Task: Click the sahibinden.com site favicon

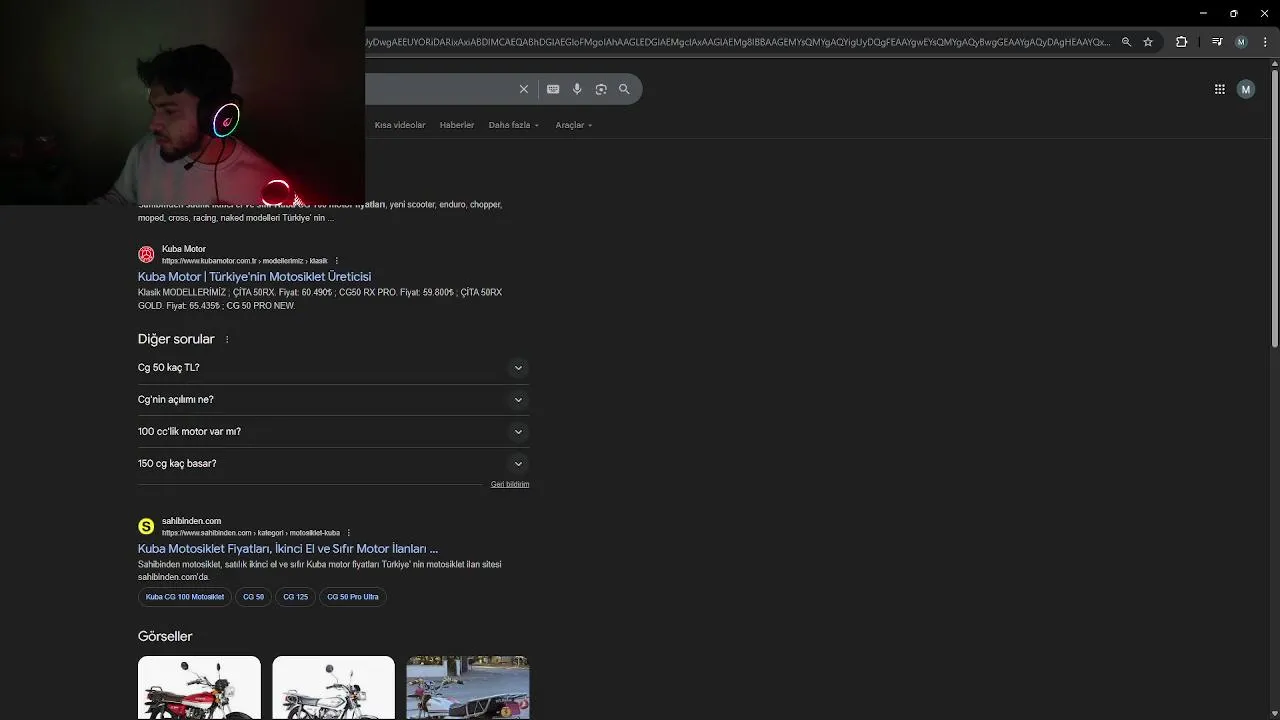Action: 146,526
